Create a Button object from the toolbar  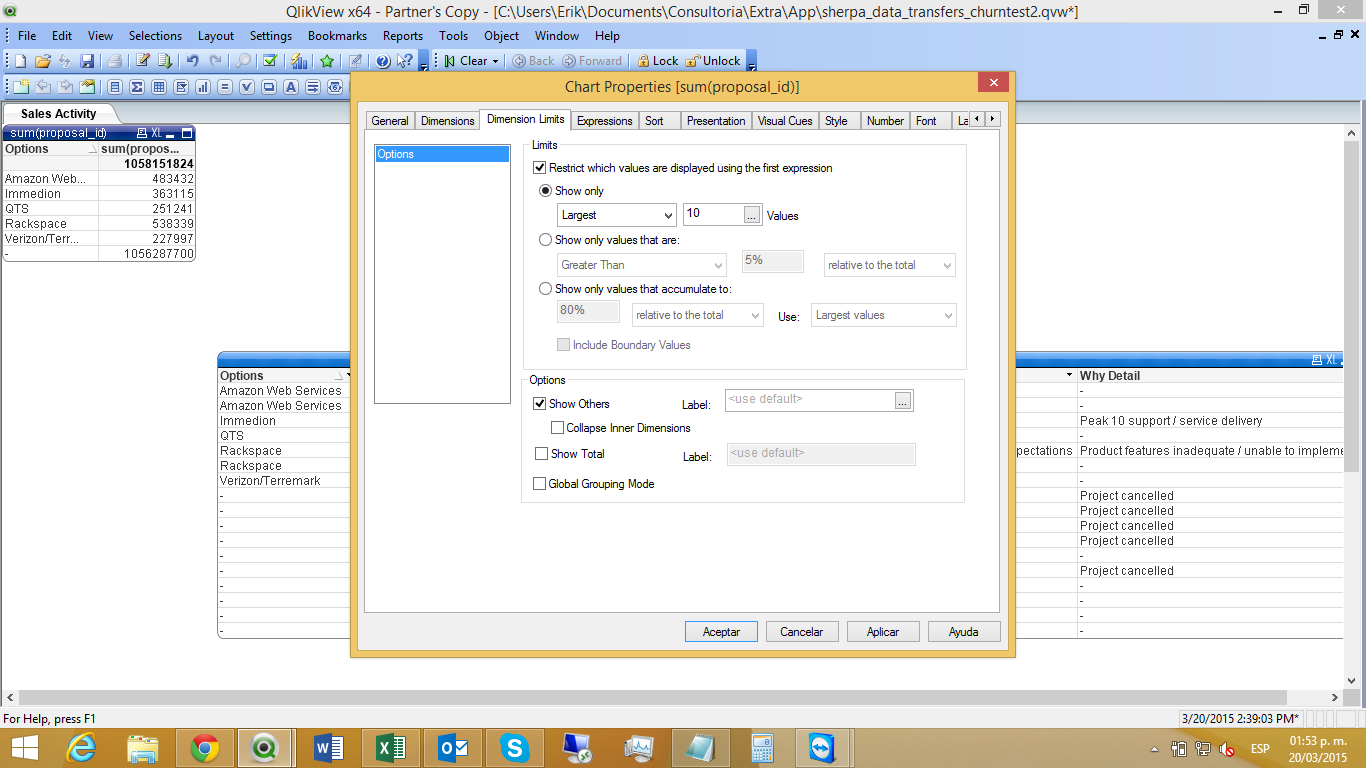tap(269, 87)
